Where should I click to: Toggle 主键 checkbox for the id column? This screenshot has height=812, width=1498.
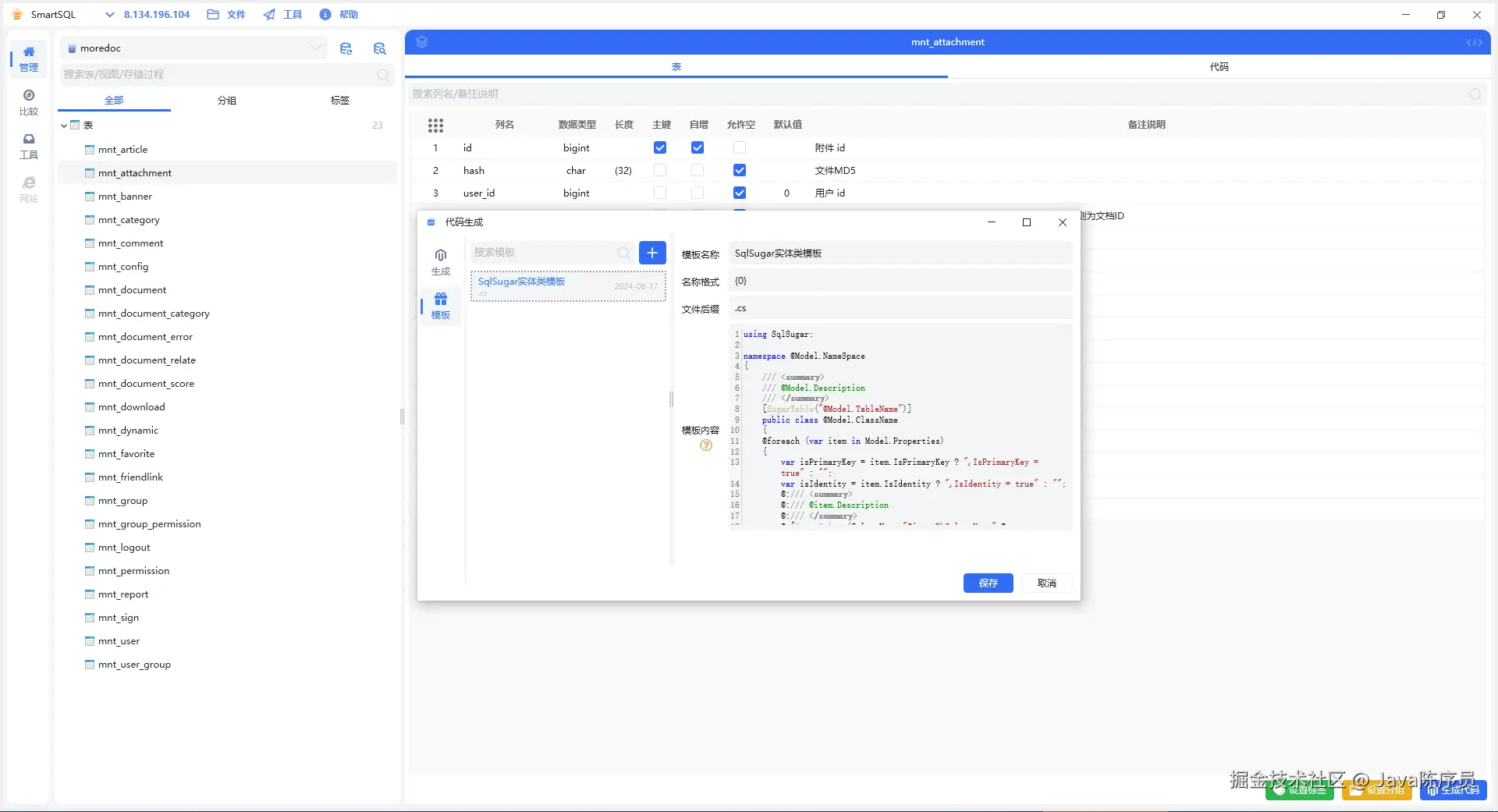(x=660, y=147)
